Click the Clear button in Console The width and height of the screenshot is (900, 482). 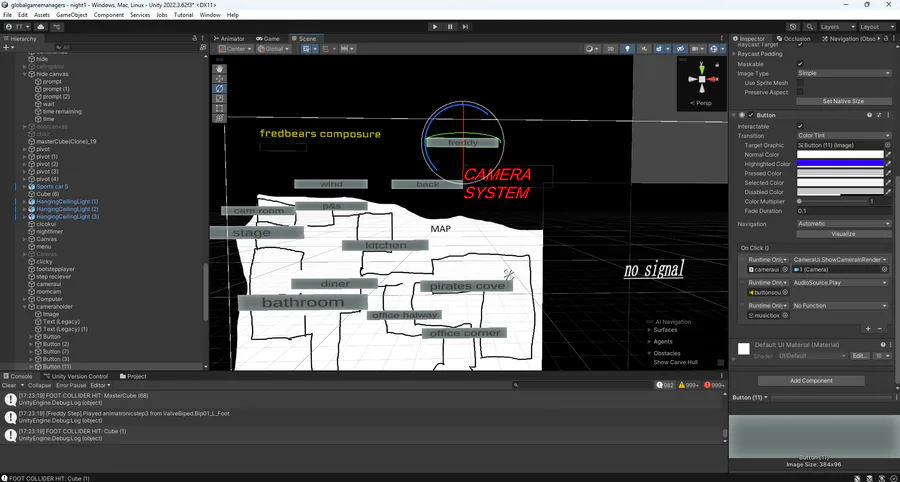pyautogui.click(x=9, y=386)
